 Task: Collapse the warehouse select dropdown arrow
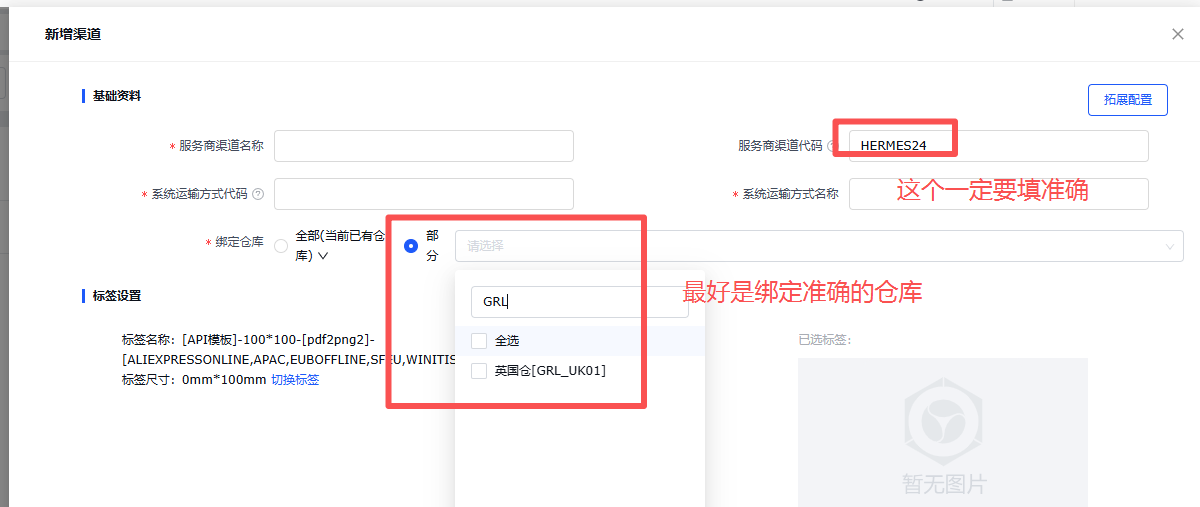pyautogui.click(x=1170, y=246)
